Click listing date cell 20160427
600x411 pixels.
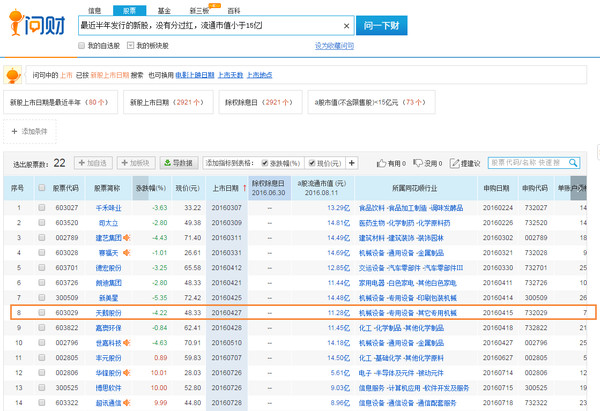tap(227, 313)
